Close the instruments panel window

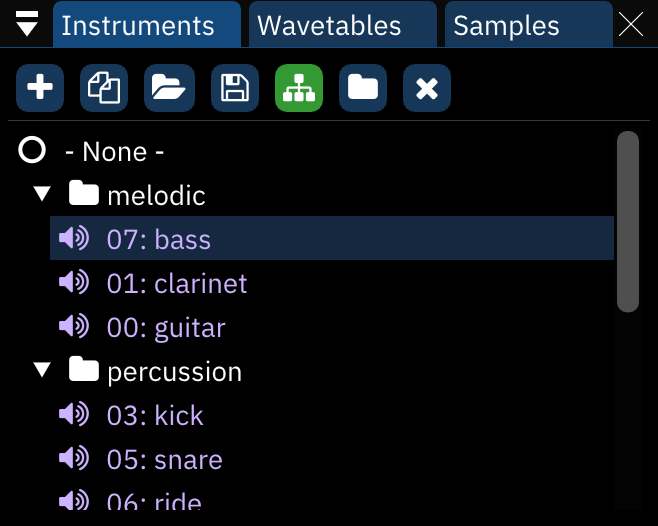click(632, 25)
